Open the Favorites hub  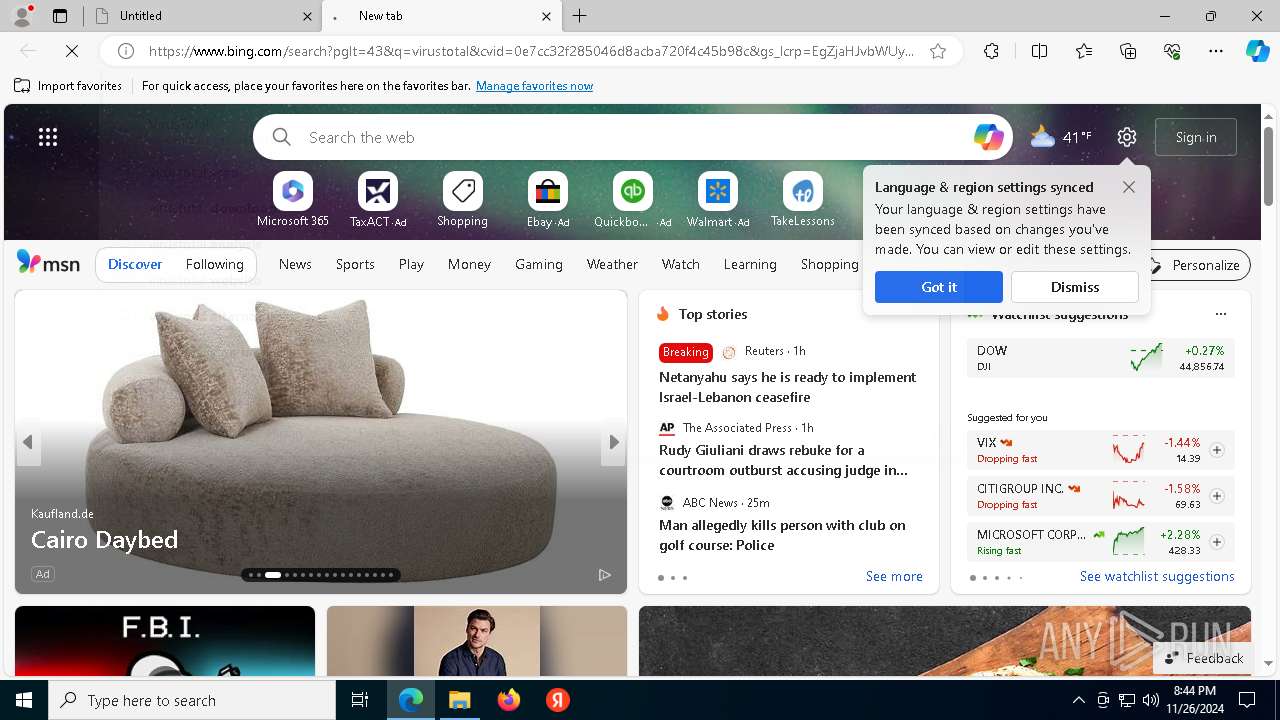coord(1084,51)
